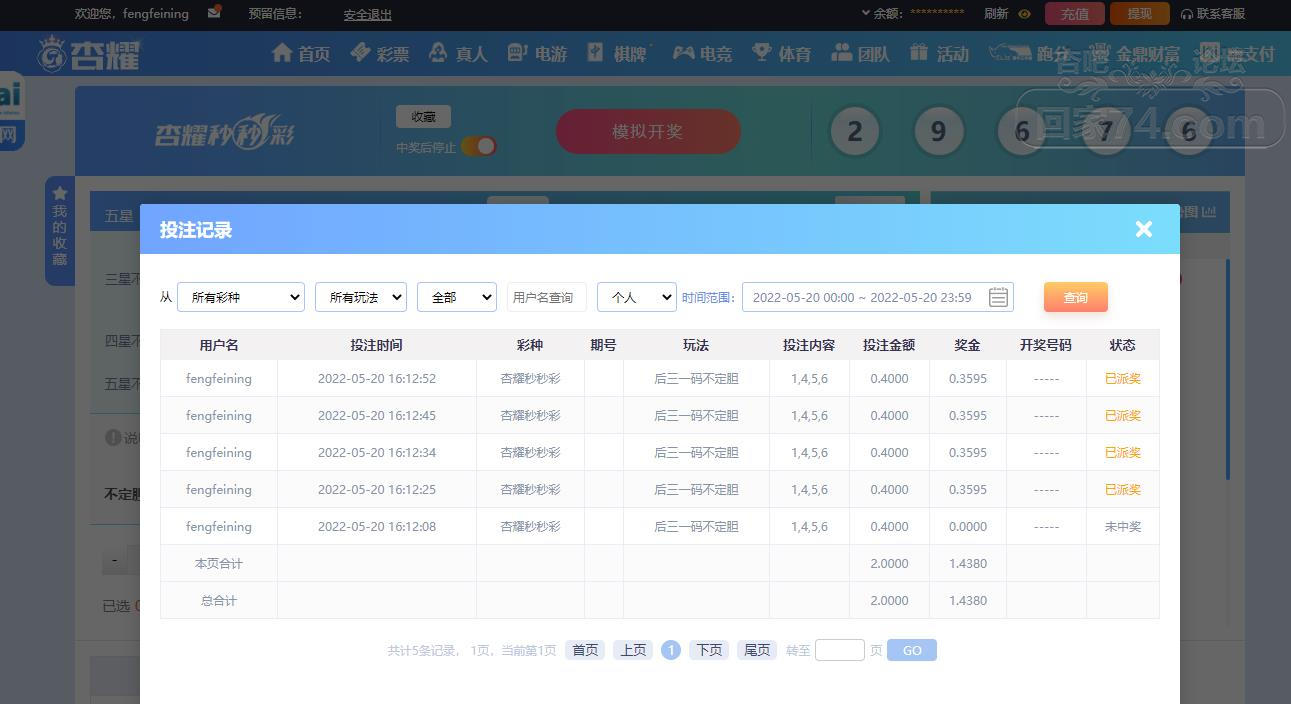The height and width of the screenshot is (704, 1291).
Task: Expand the 所有彩种 dropdown
Action: [240, 297]
